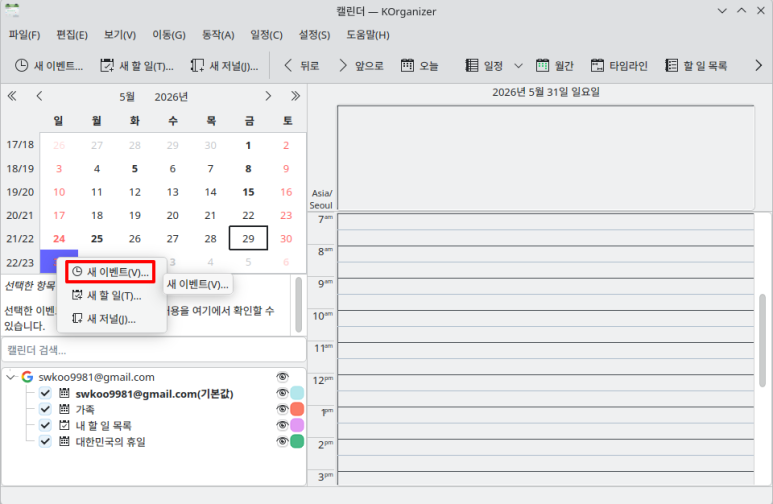Collapse the swkoo9981@gmail.com account tree
The image size is (773, 504).
point(11,377)
